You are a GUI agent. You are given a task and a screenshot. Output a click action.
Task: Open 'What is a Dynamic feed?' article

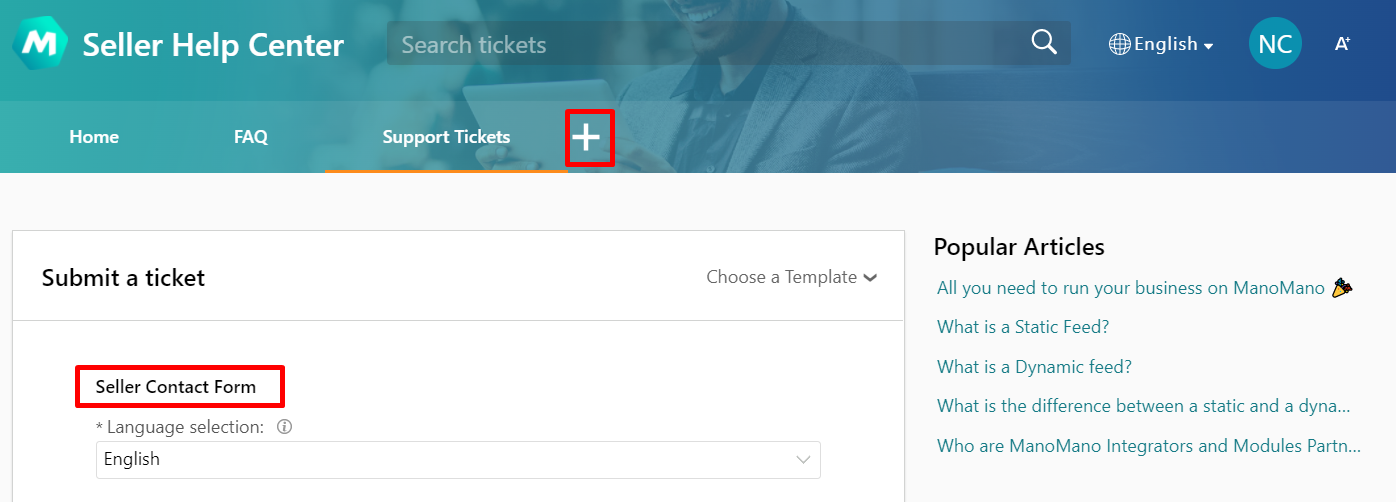click(x=1034, y=367)
